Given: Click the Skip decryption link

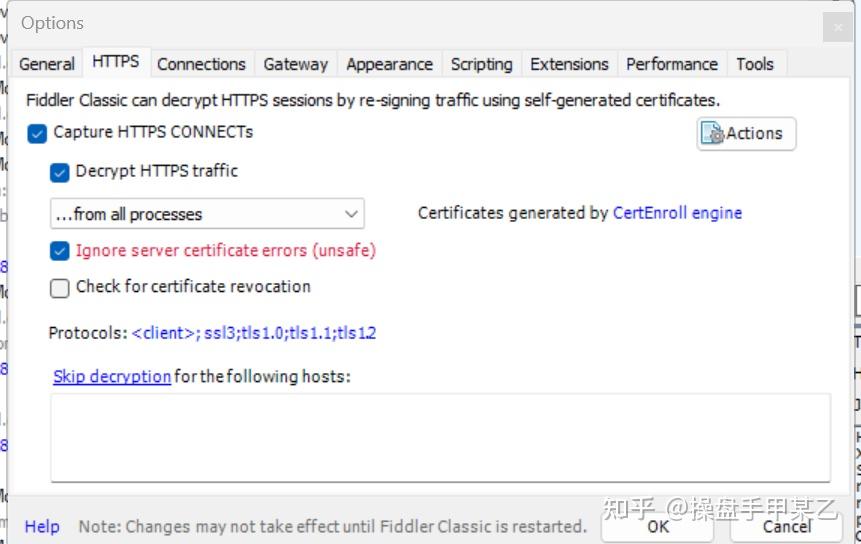Looking at the screenshot, I should coord(112,377).
